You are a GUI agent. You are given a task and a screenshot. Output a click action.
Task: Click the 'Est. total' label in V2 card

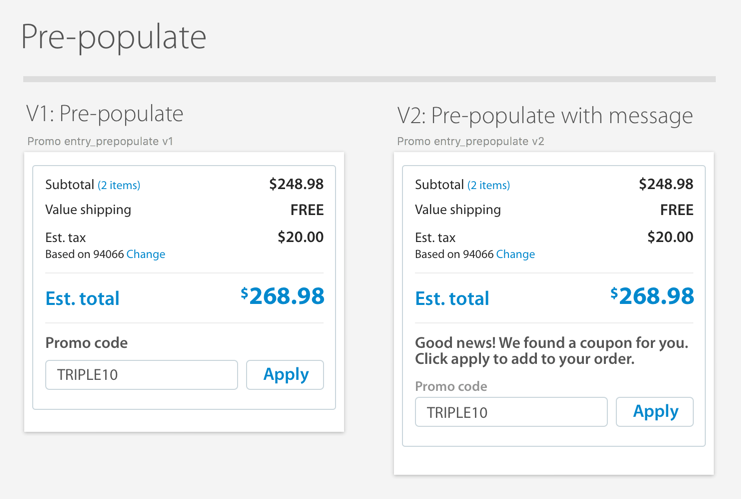point(452,298)
